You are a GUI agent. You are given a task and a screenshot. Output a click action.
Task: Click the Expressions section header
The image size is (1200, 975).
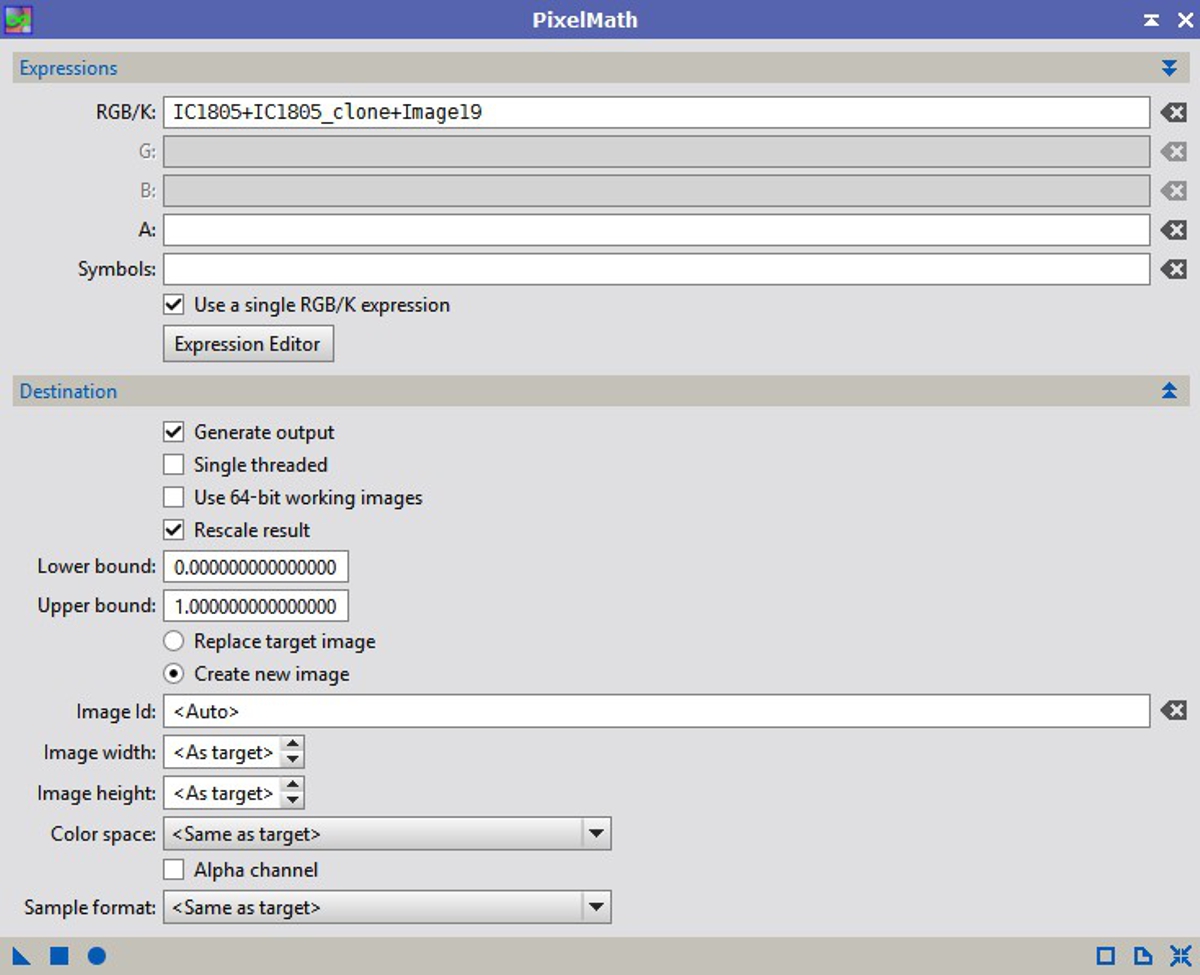[x=600, y=68]
